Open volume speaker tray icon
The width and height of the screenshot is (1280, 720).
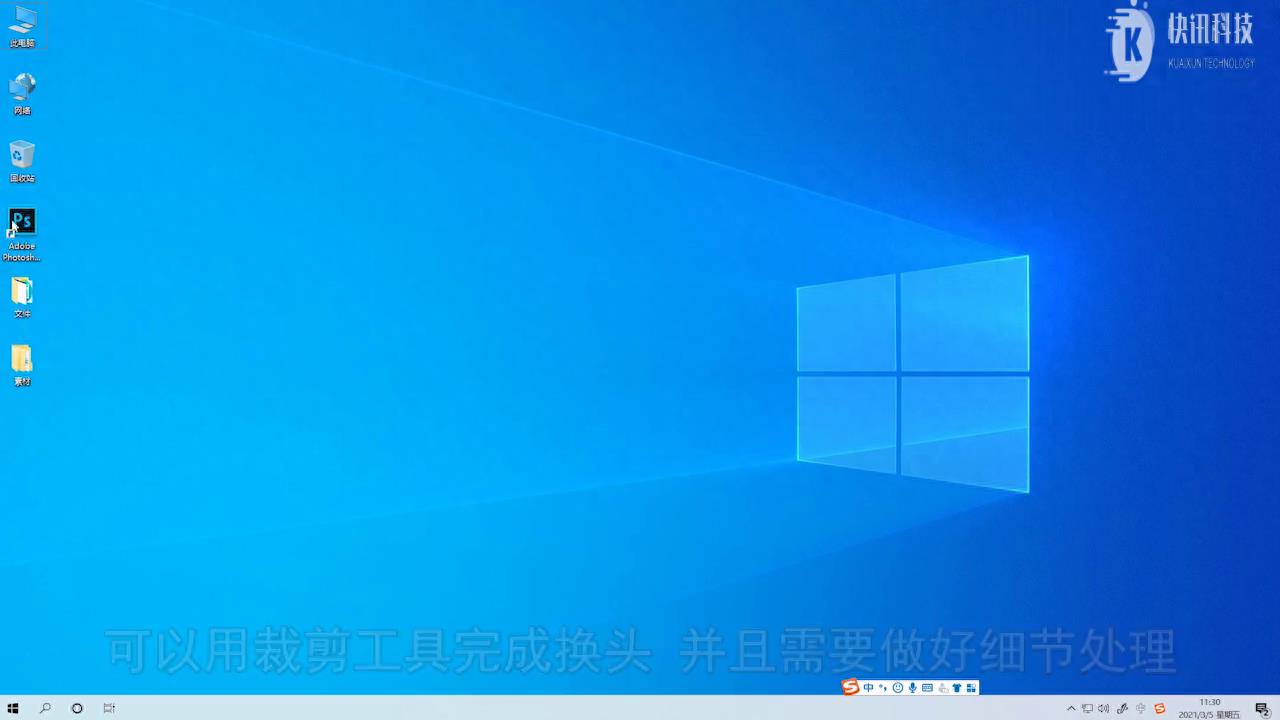pos(1103,708)
